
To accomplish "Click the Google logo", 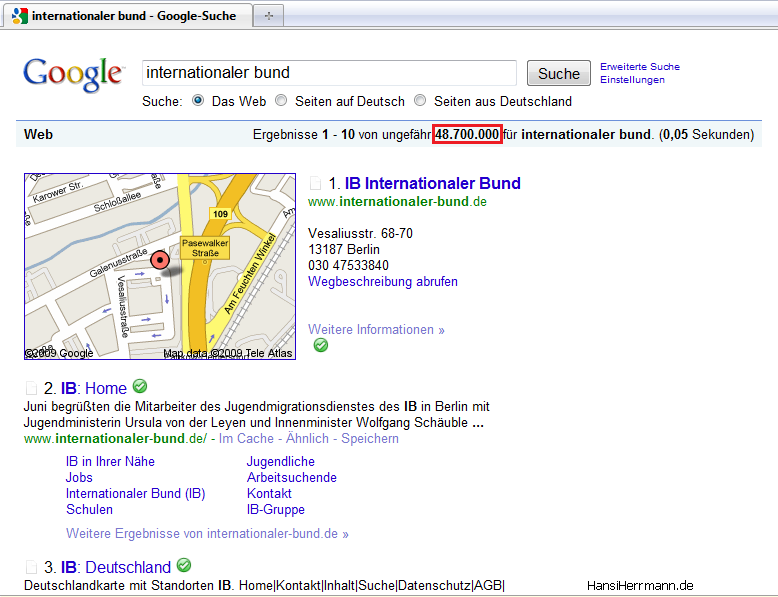I will (73, 74).
